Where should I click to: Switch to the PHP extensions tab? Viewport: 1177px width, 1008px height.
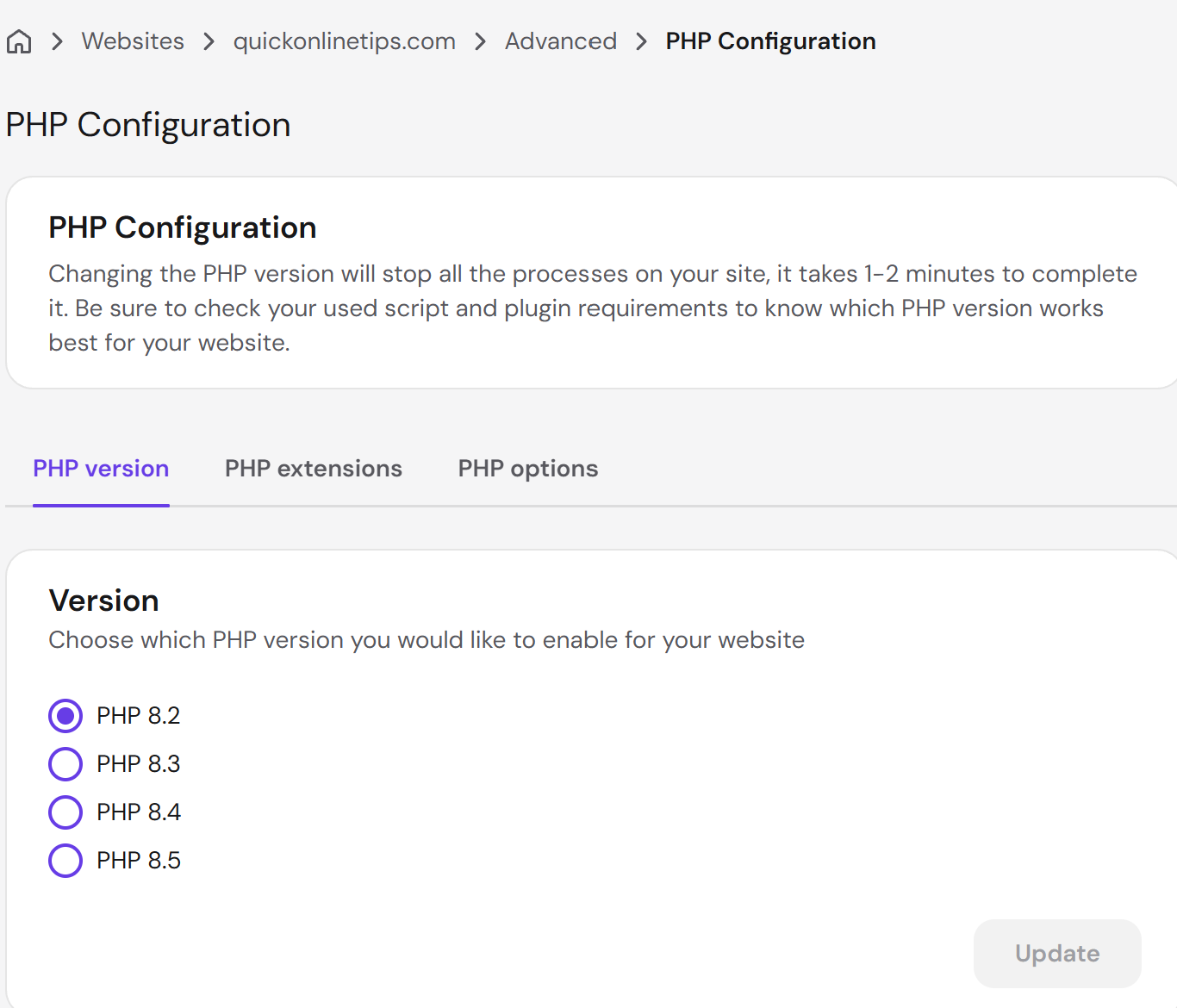coord(314,469)
